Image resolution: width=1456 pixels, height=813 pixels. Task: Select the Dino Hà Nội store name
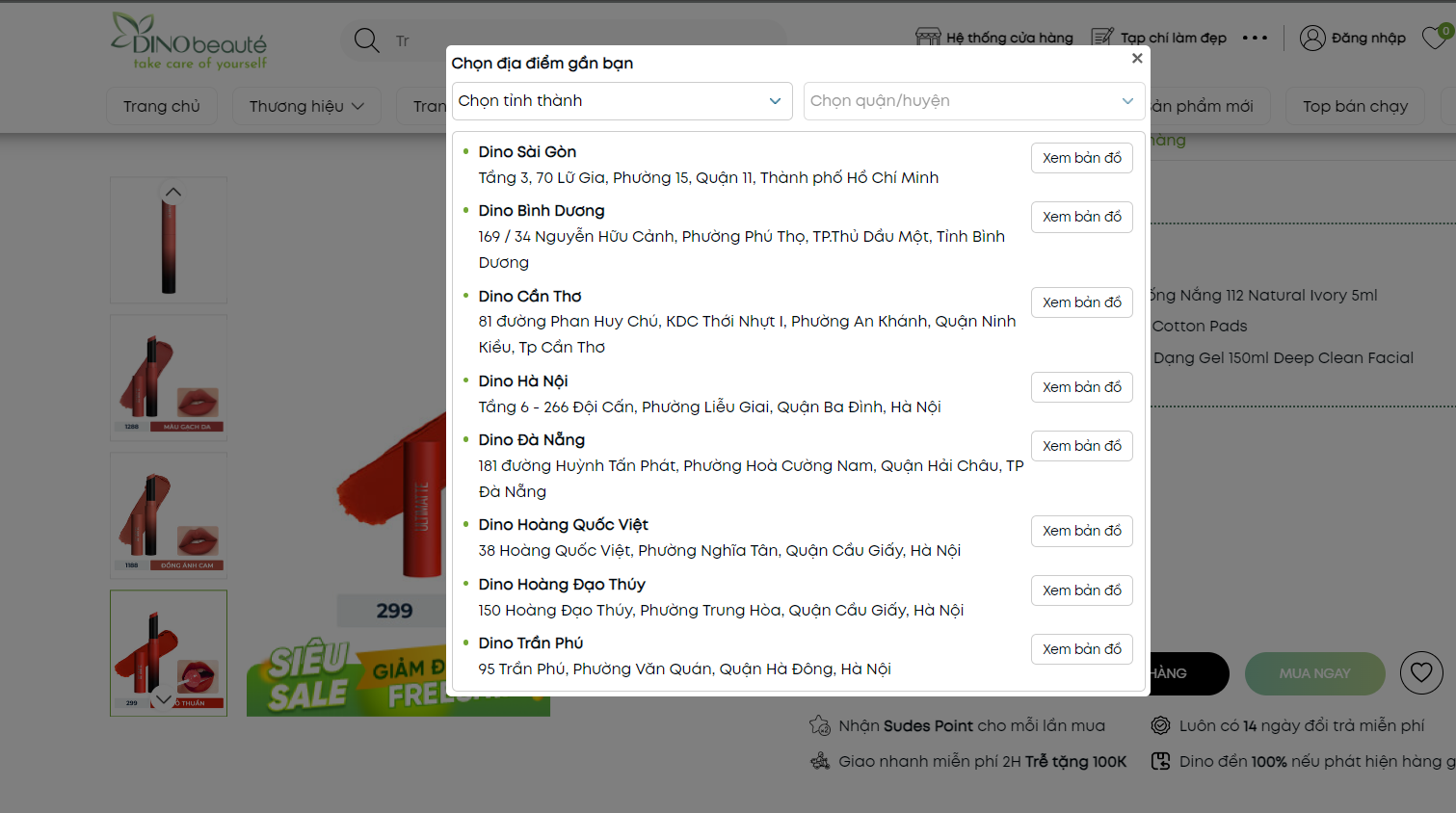click(523, 381)
